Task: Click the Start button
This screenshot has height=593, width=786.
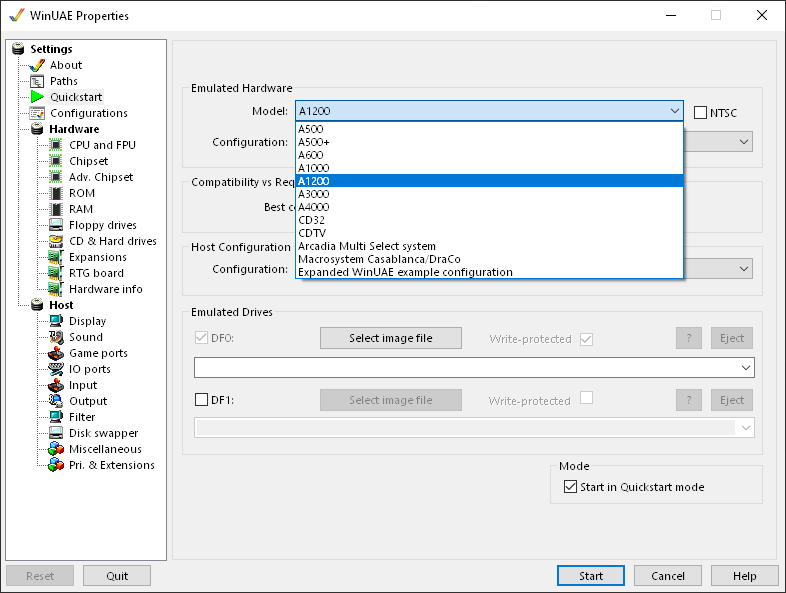Action: pos(591,576)
